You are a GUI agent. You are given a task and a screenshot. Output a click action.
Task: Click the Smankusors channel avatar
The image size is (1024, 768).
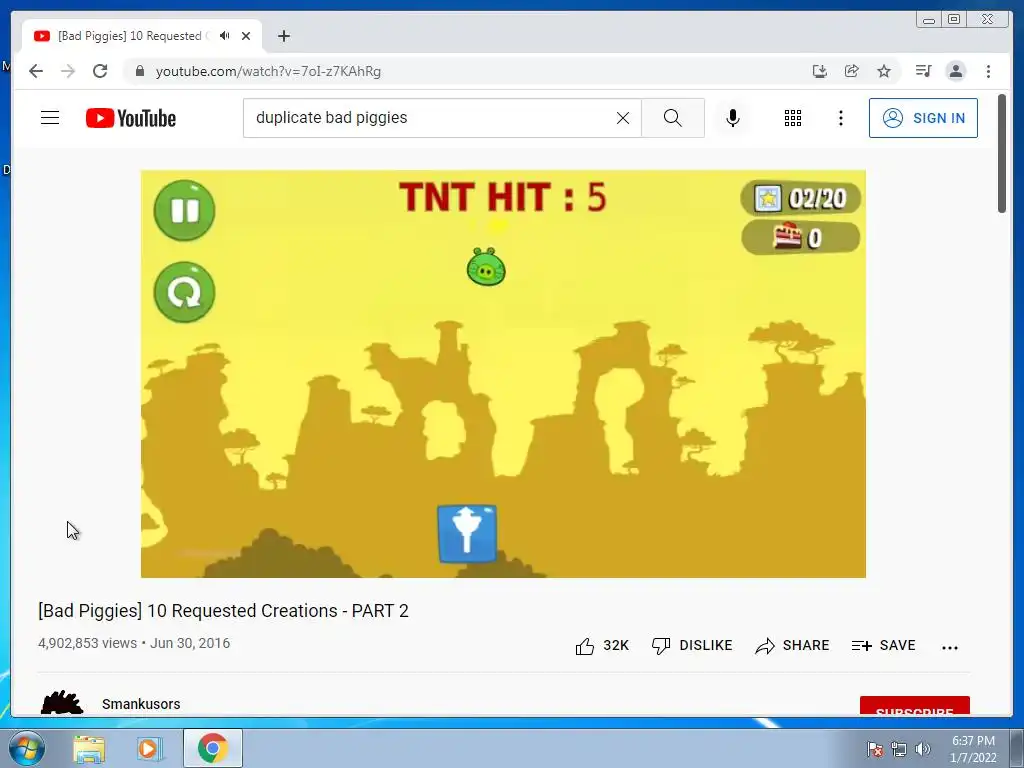62,703
